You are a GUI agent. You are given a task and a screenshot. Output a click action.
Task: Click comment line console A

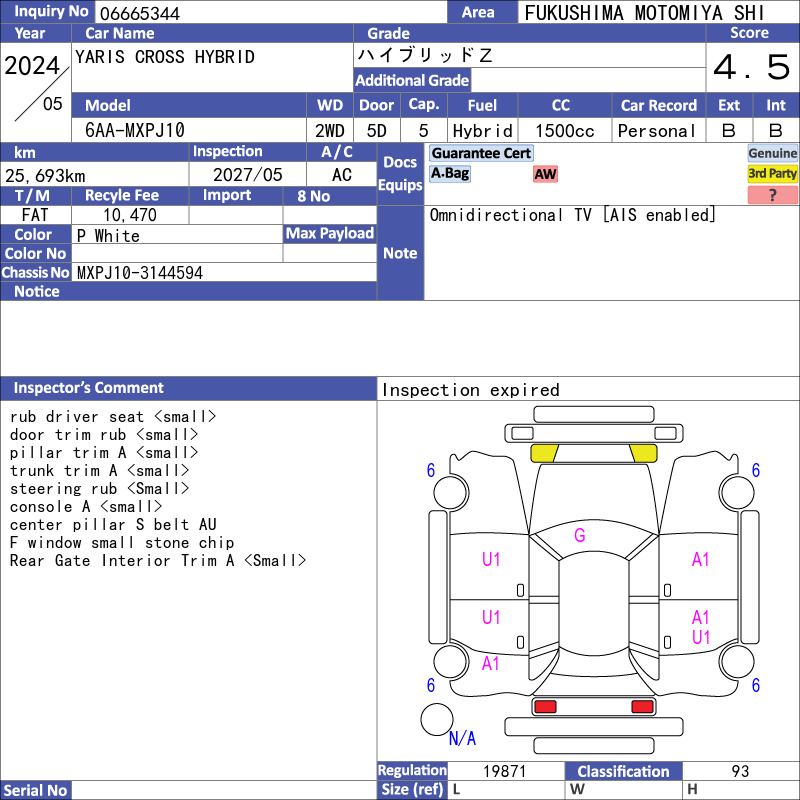[x=86, y=507]
